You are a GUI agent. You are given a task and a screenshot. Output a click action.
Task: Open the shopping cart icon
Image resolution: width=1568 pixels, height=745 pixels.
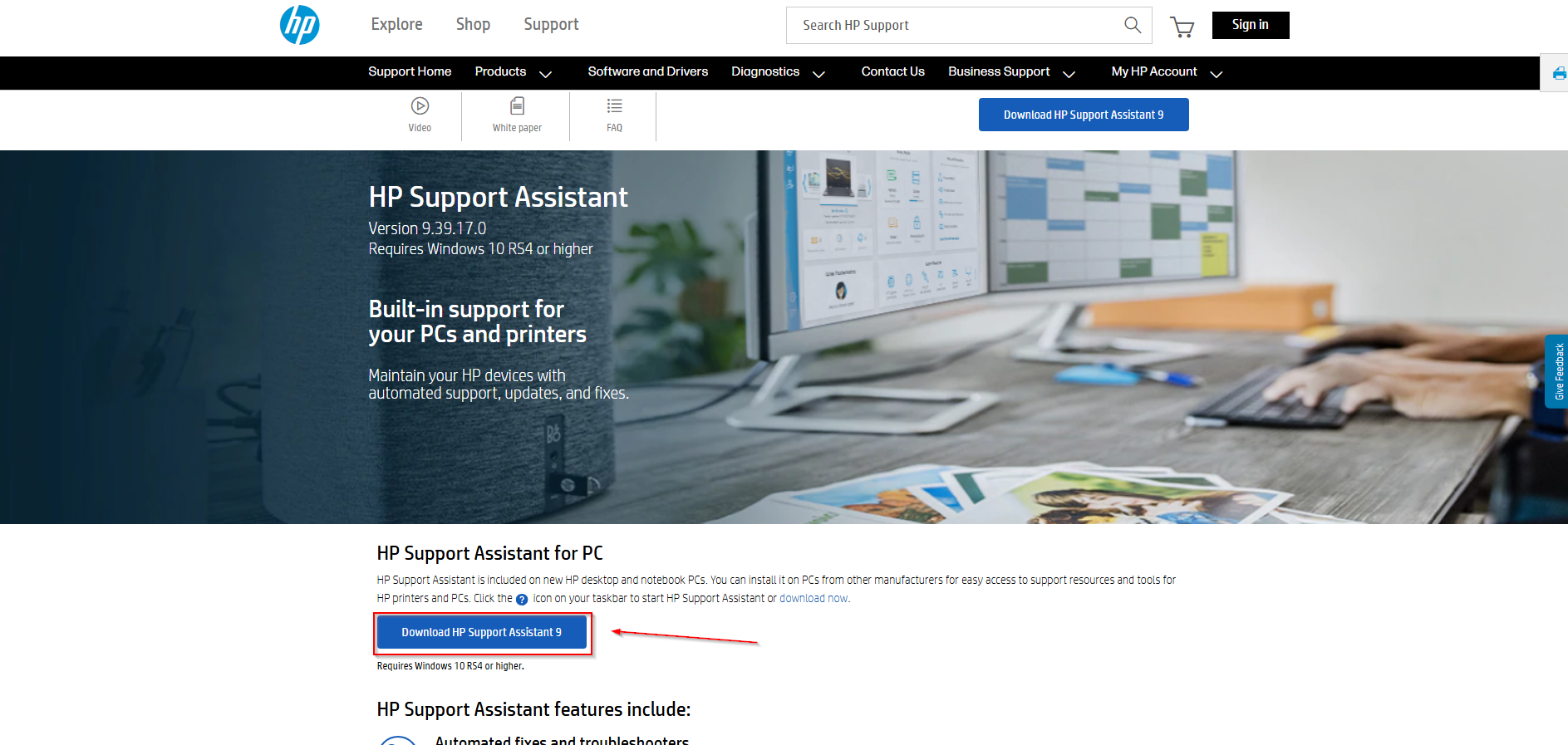[1182, 27]
